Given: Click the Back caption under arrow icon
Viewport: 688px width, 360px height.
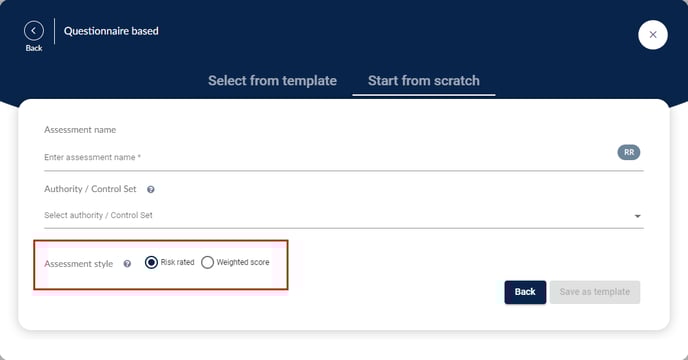Looking at the screenshot, I should point(34,48).
